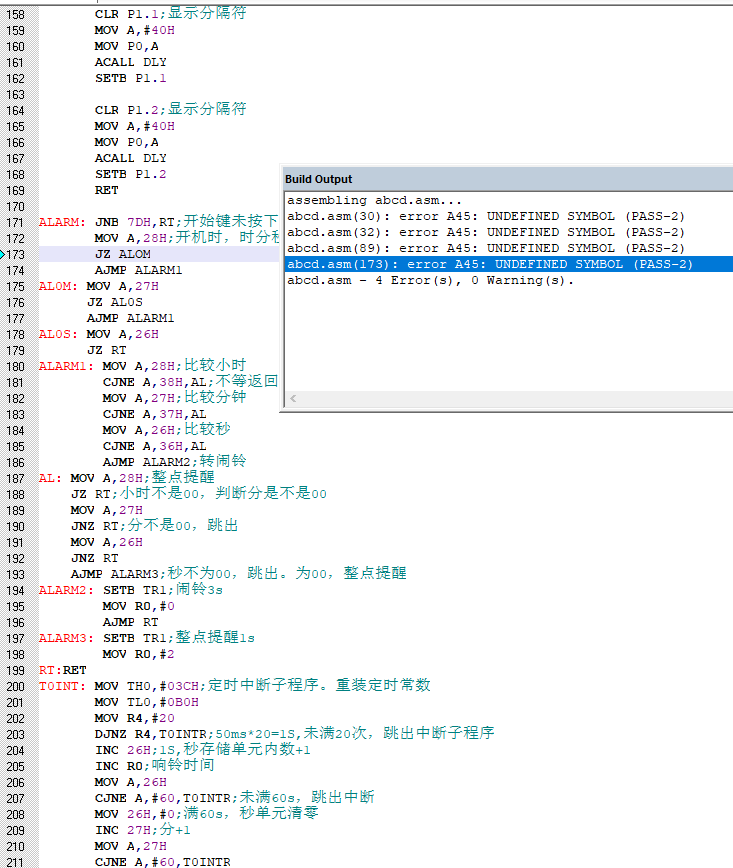This screenshot has height=868, width=733.
Task: Click the ALOM: label on line 175
Action: [x=58, y=286]
